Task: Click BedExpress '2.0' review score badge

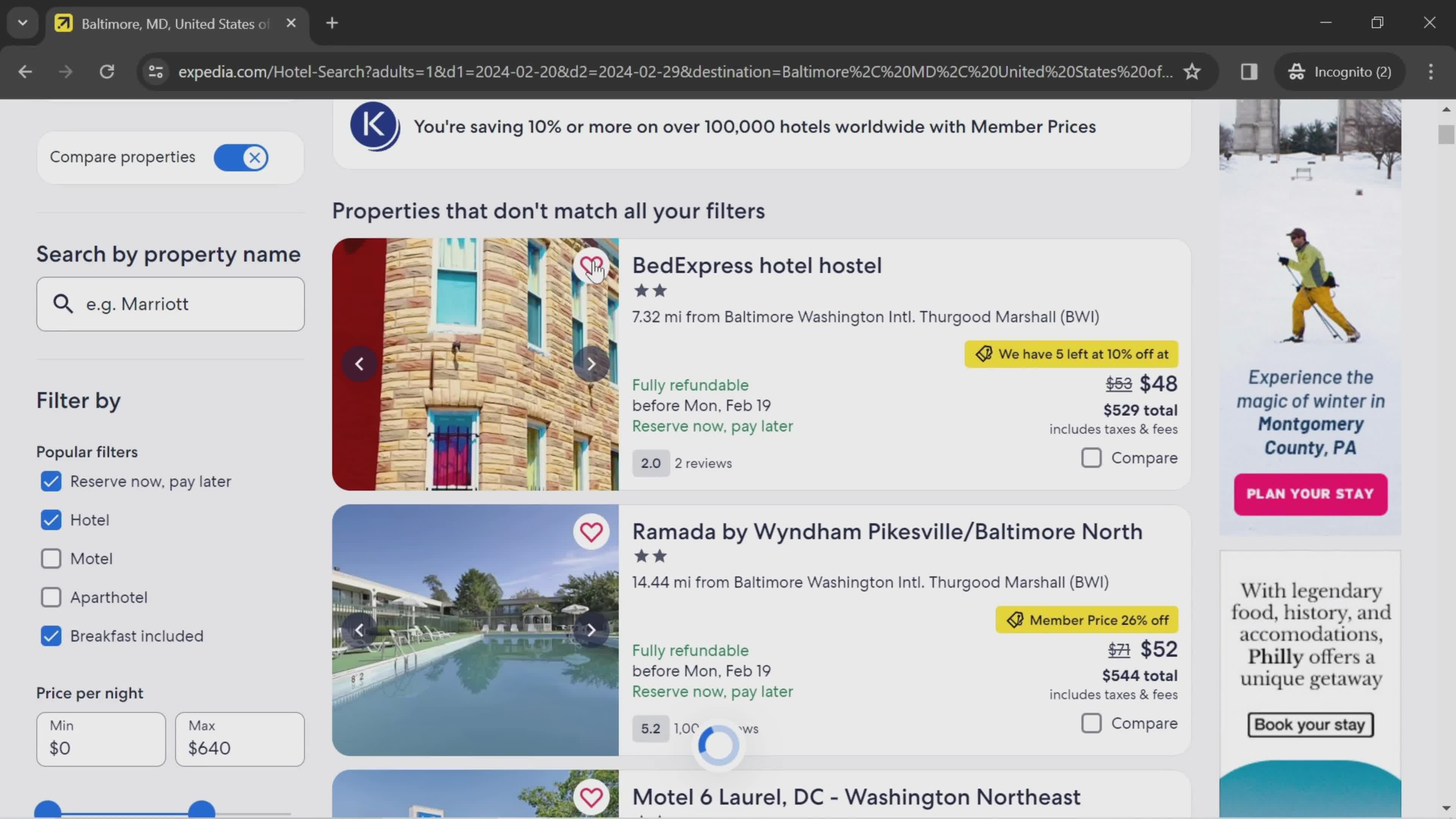Action: tap(651, 463)
